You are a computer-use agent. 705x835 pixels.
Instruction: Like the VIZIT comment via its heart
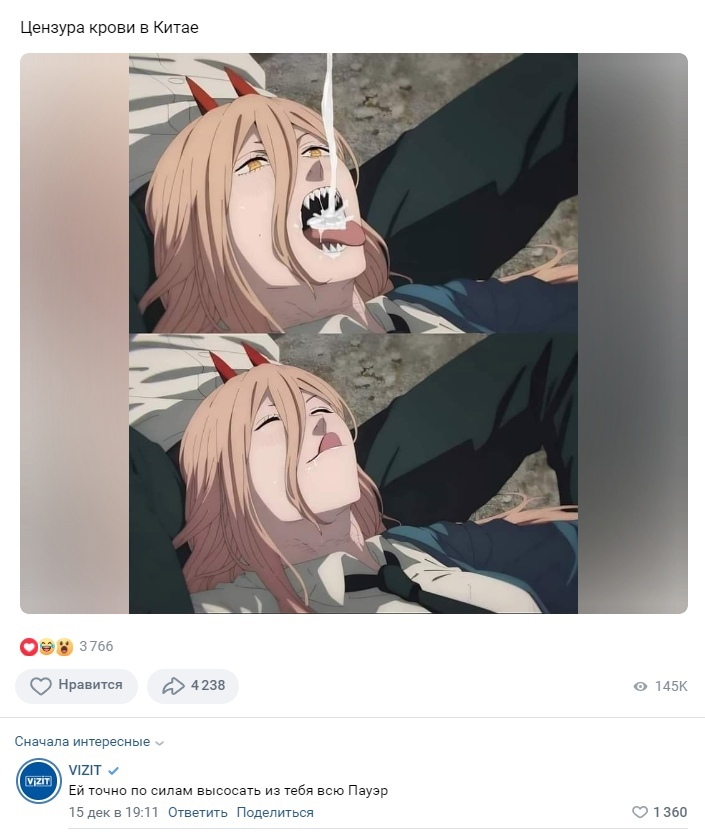(x=641, y=812)
